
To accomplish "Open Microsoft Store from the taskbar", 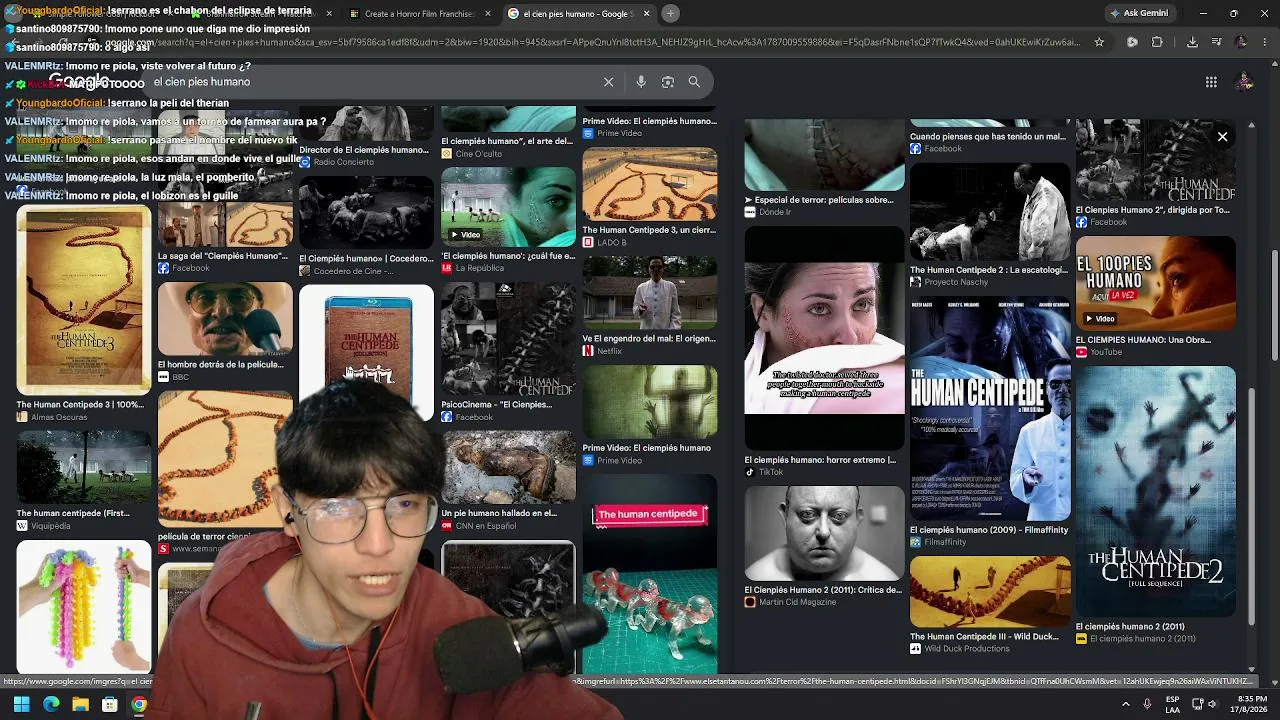I will tap(110, 704).
